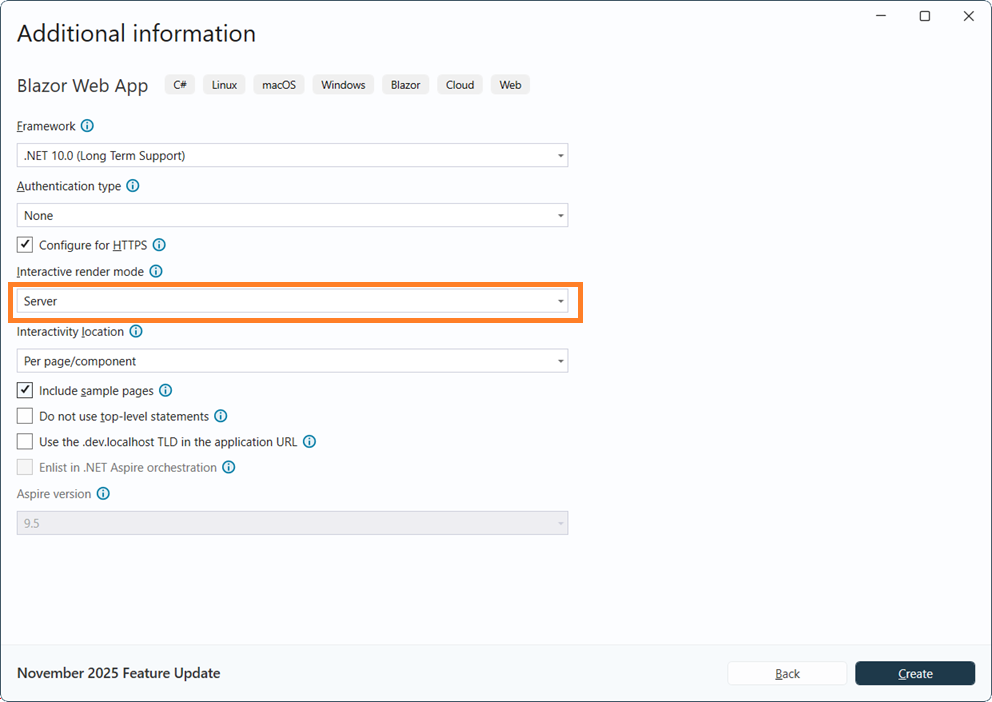The width and height of the screenshot is (992, 702).
Task: Click the Interactive render mode info icon
Action: coord(156,271)
